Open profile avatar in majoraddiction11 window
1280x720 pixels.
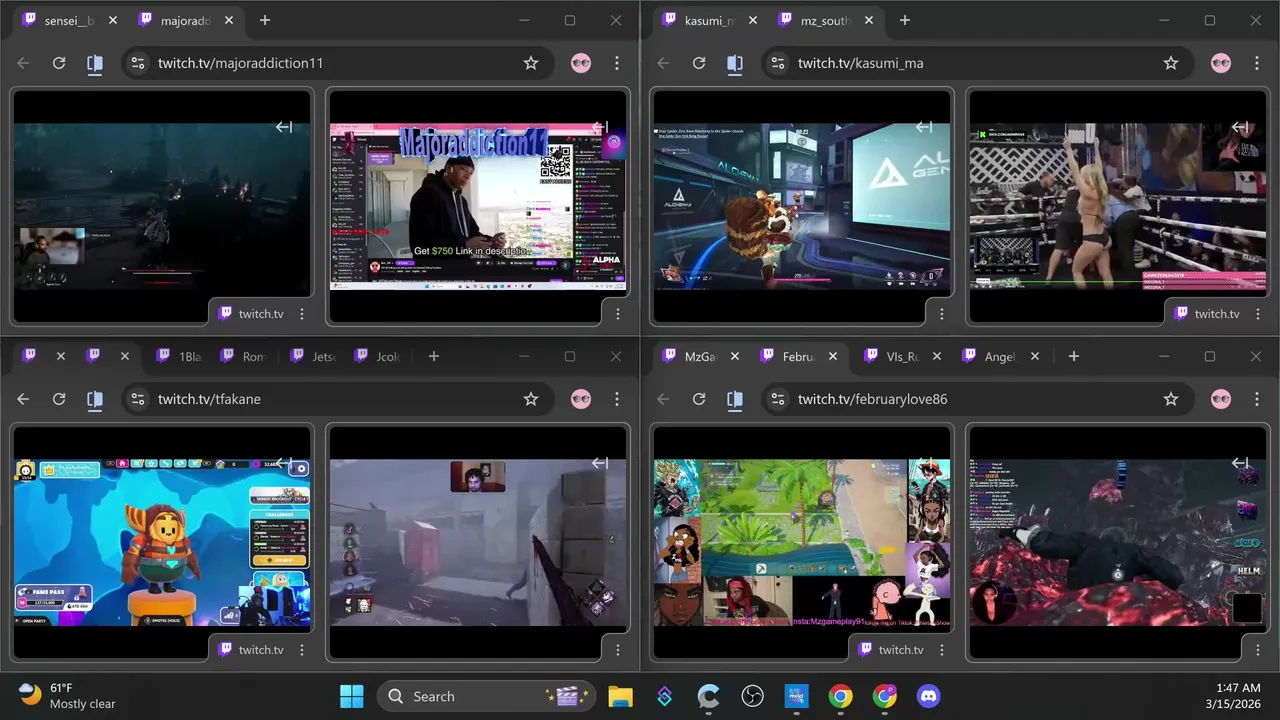(581, 63)
